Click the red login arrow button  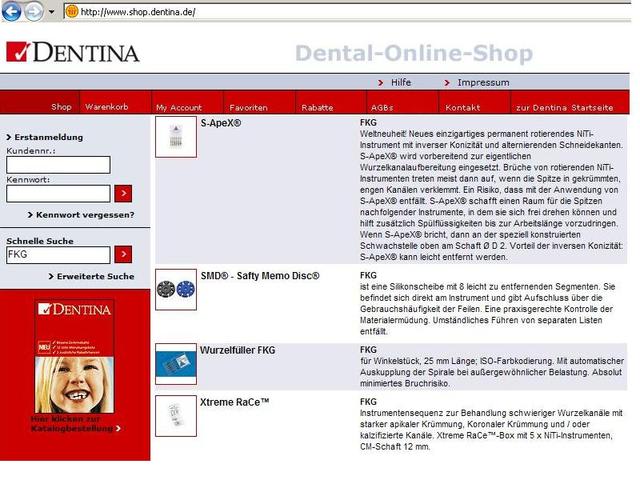[x=123, y=193]
